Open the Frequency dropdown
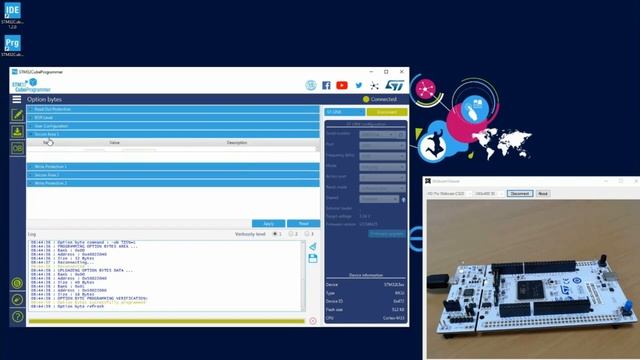Screen dimensions: 640x360 [x=382, y=156]
